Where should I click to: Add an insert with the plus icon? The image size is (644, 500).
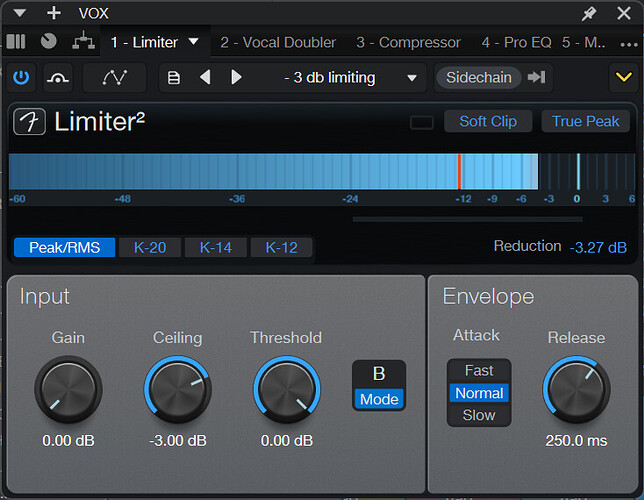coord(54,13)
